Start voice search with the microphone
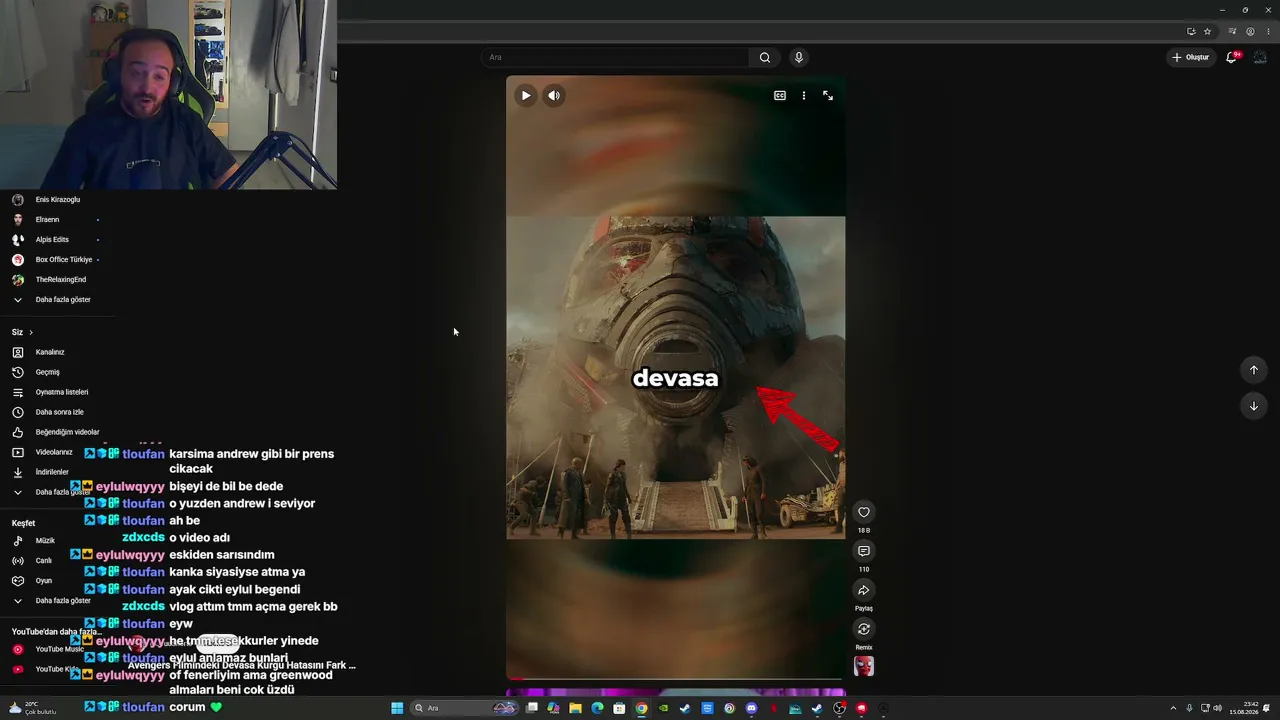Image resolution: width=1280 pixels, height=720 pixels. tap(799, 57)
